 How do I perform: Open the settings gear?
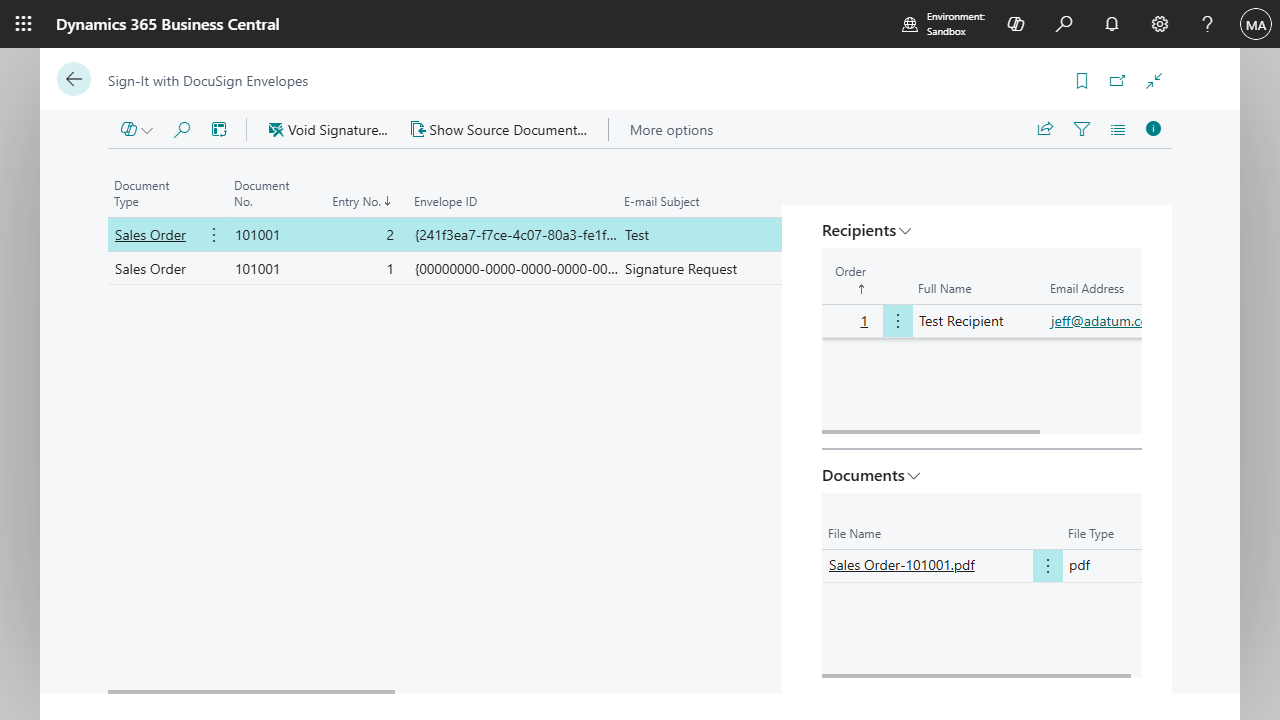pos(1160,24)
